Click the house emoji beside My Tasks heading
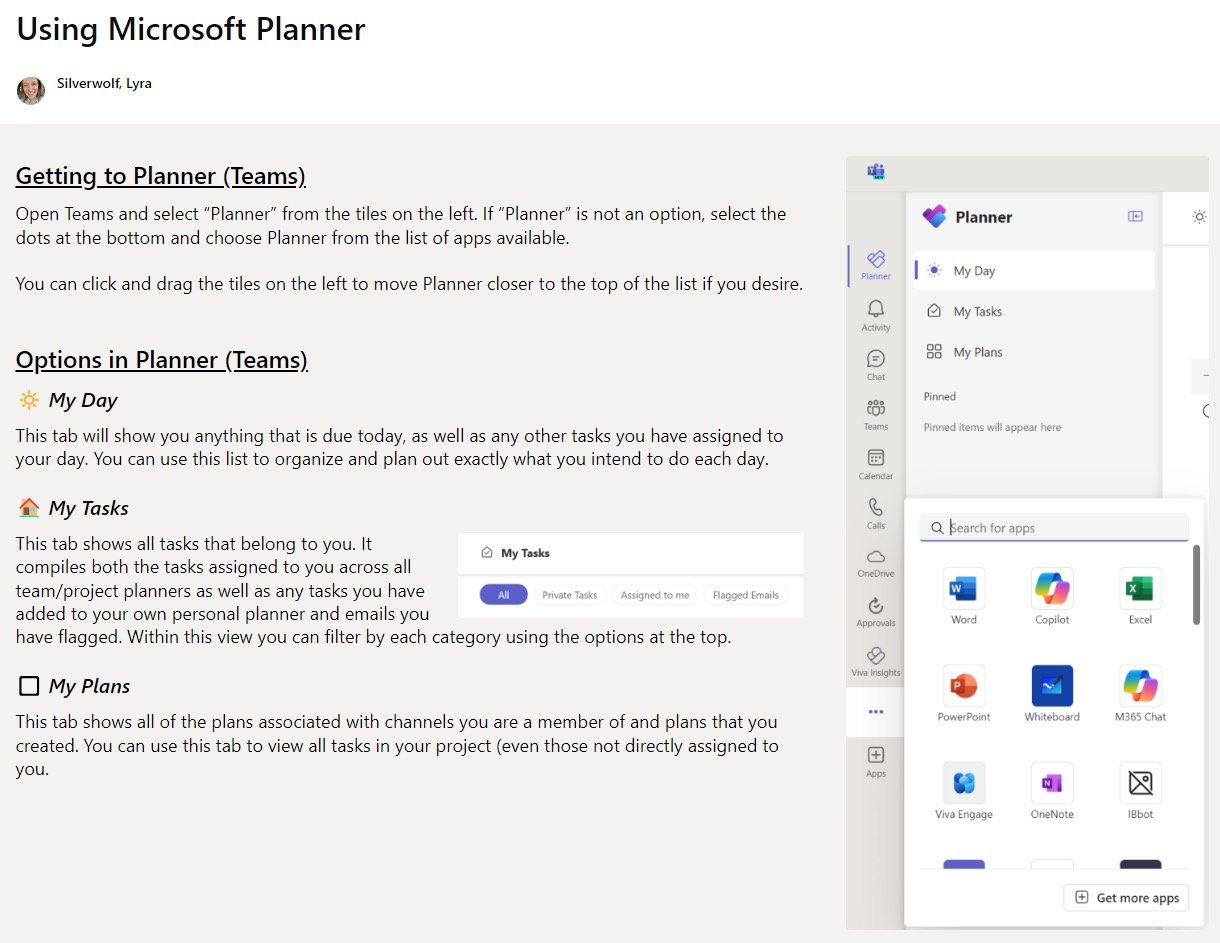The image size is (1220, 943). pyautogui.click(x=30, y=508)
